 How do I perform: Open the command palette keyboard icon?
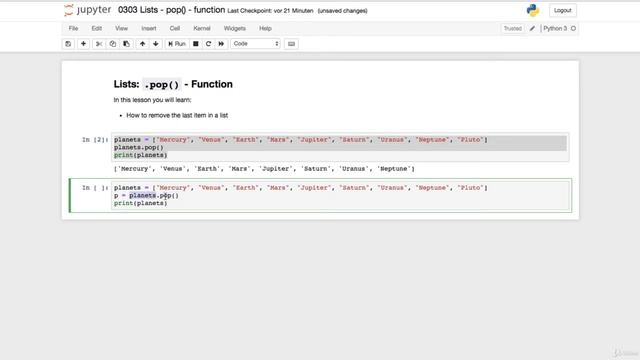tap(291, 44)
